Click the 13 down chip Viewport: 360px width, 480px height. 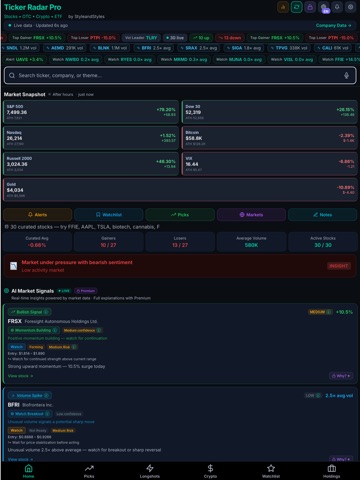pos(230,38)
